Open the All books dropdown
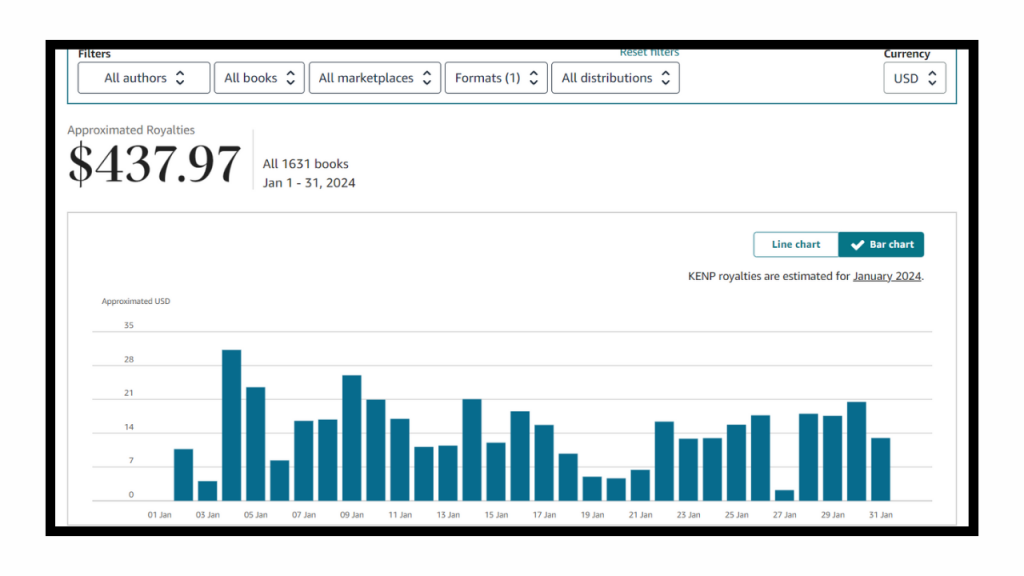 pyautogui.click(x=259, y=78)
